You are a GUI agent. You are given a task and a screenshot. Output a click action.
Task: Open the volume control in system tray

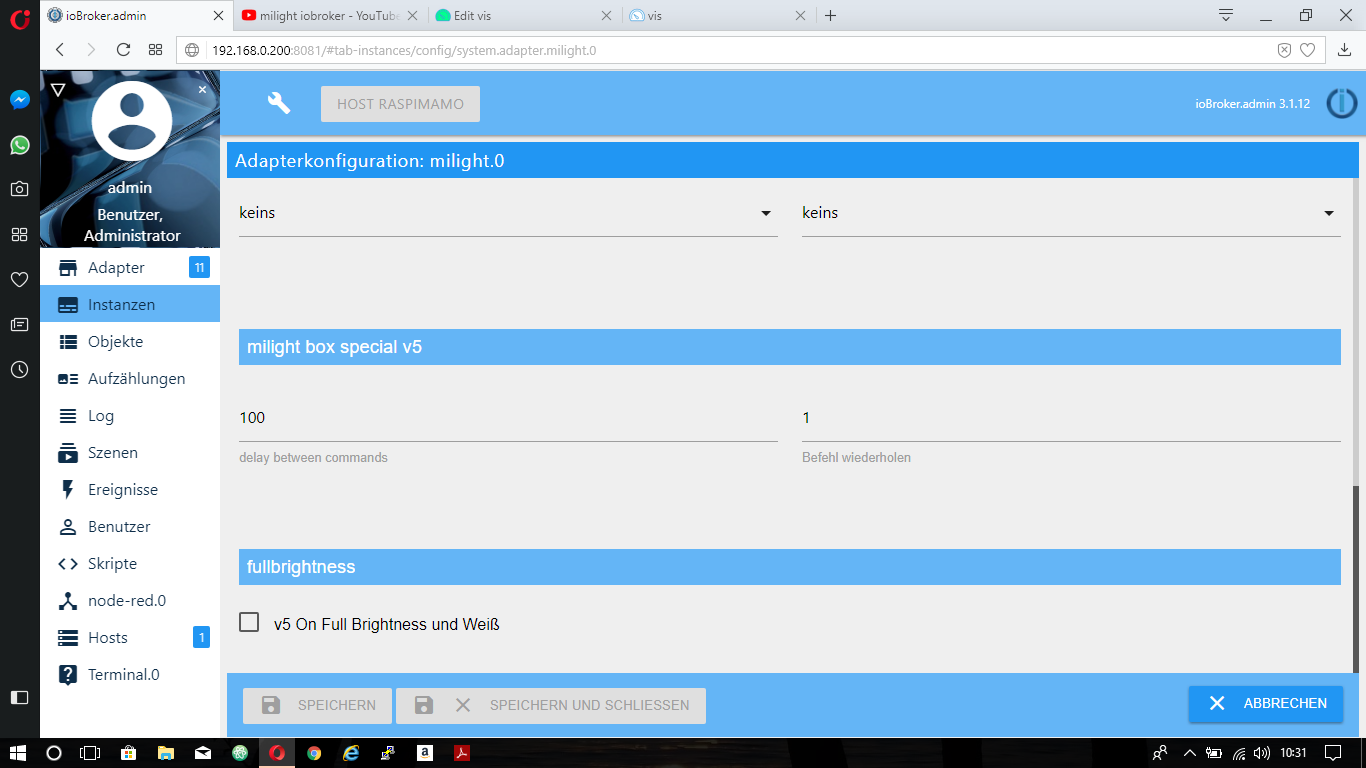click(x=1263, y=753)
